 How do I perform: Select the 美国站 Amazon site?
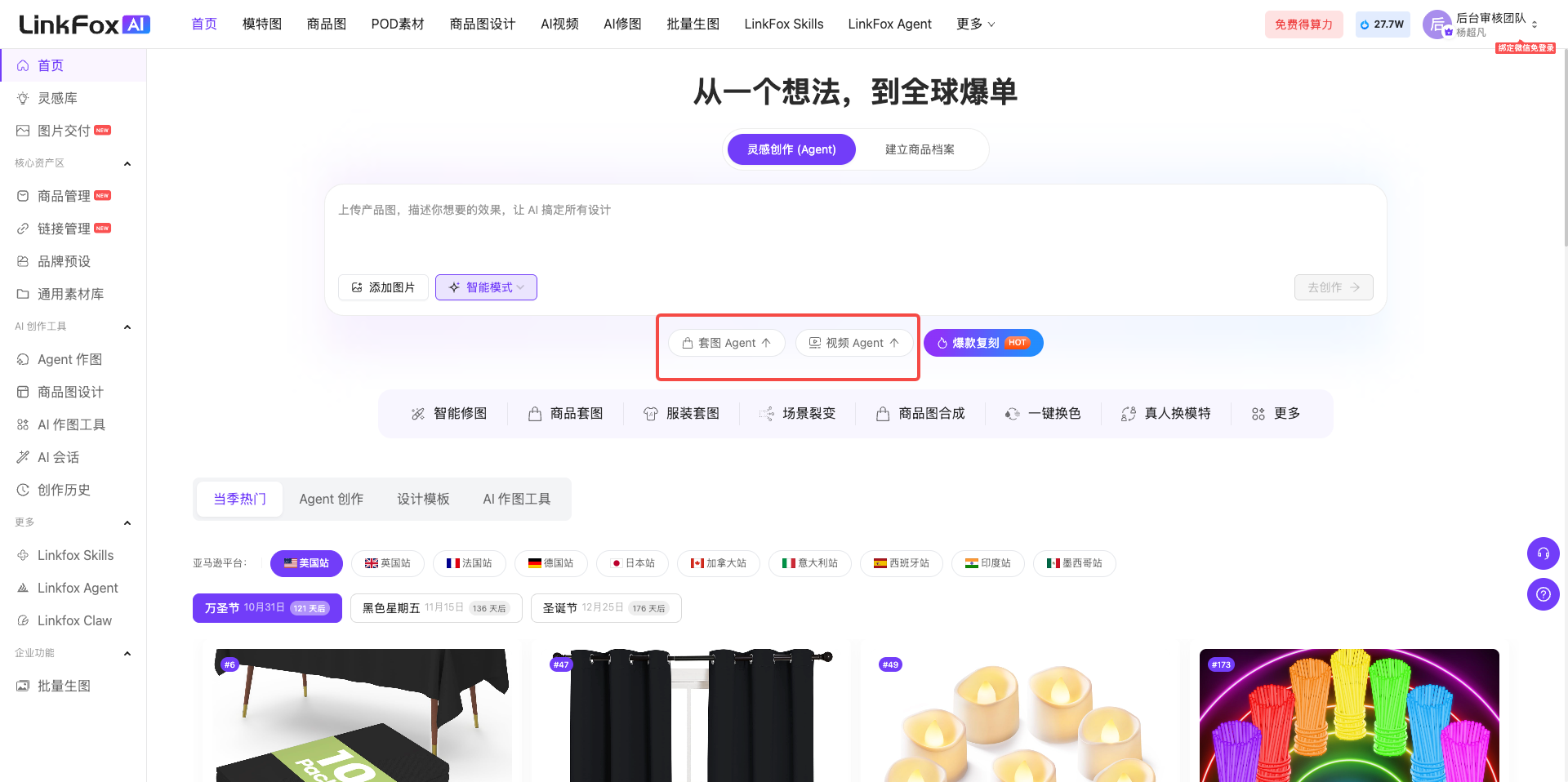click(x=306, y=563)
